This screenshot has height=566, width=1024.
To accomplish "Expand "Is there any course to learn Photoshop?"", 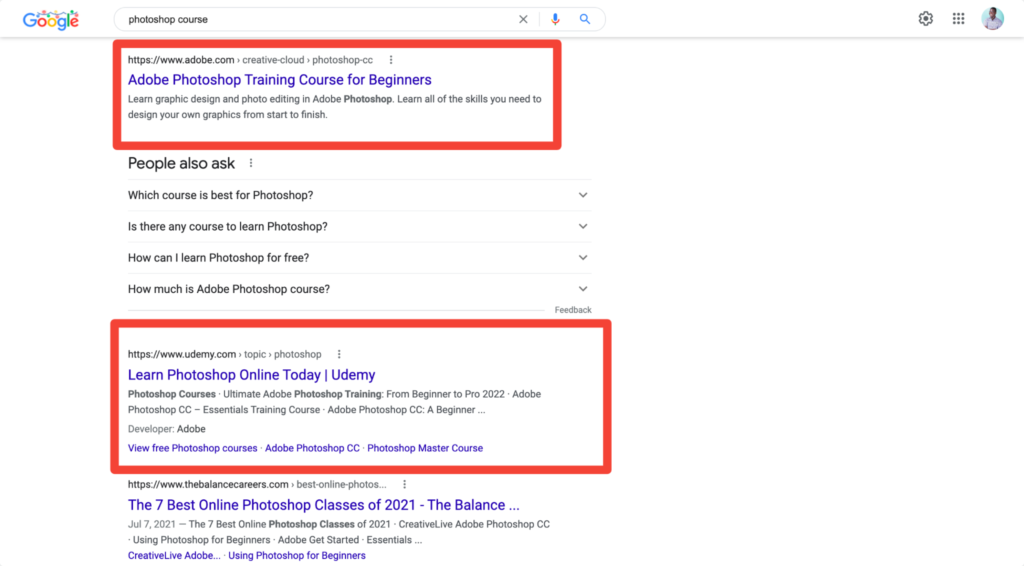I will [583, 226].
